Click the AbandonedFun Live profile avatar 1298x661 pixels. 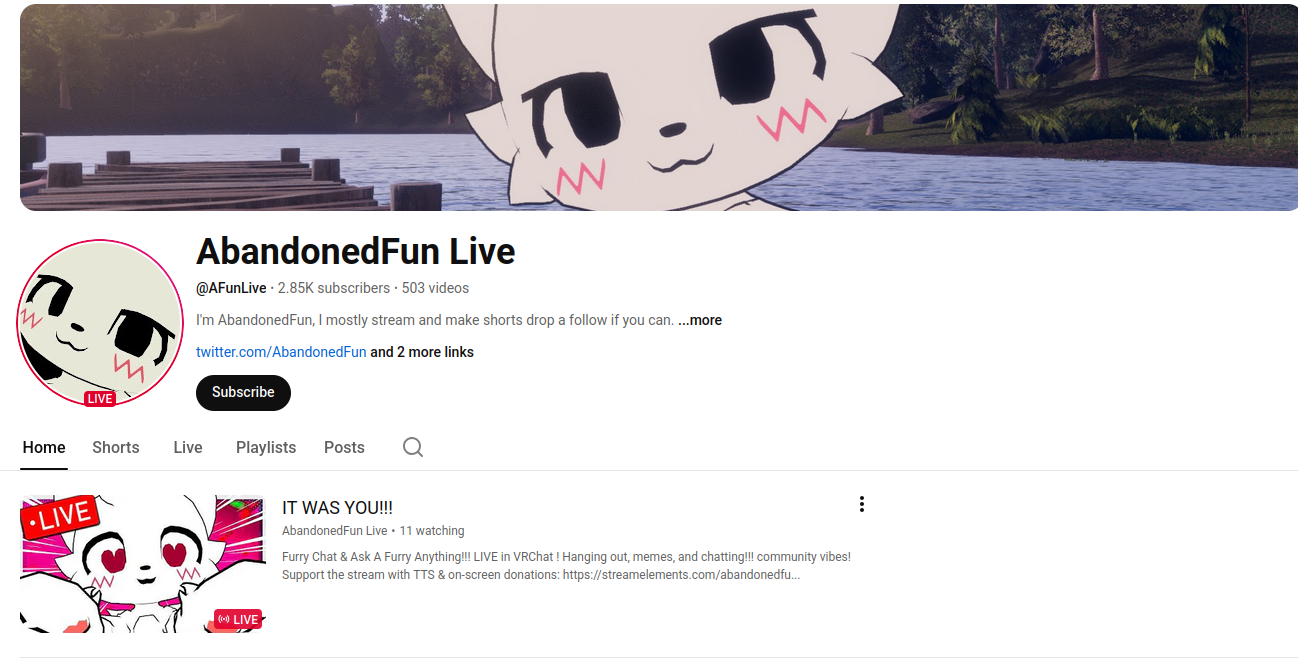tap(100, 324)
